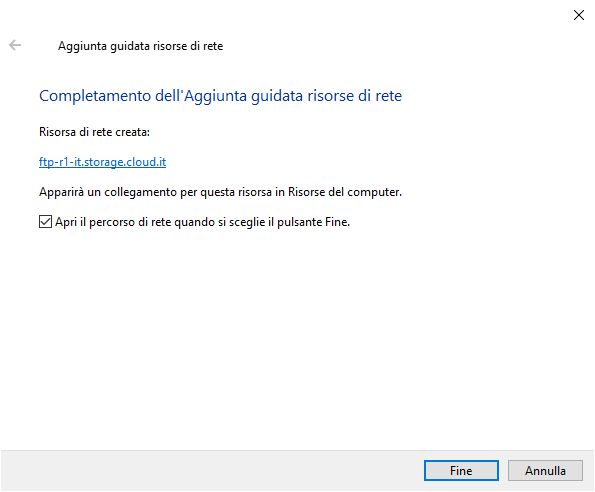Click the words 'pulsante Fine' in the checkbox label

[313, 222]
